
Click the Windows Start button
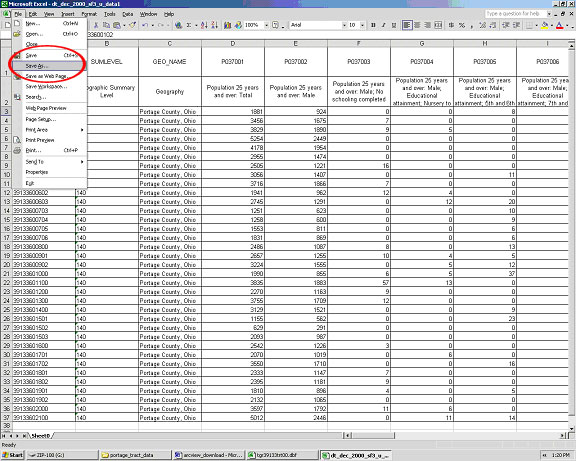tap(12, 455)
